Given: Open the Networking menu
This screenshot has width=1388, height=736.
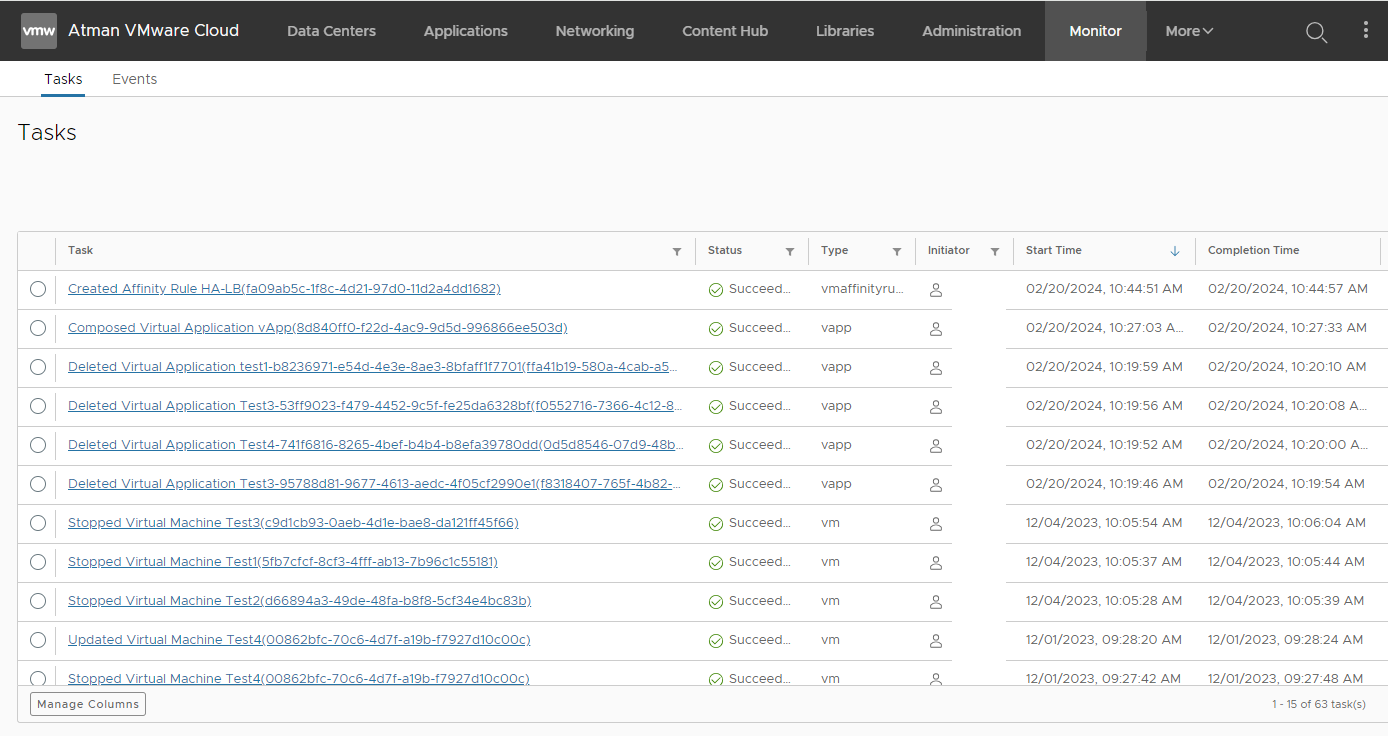Looking at the screenshot, I should click(594, 31).
